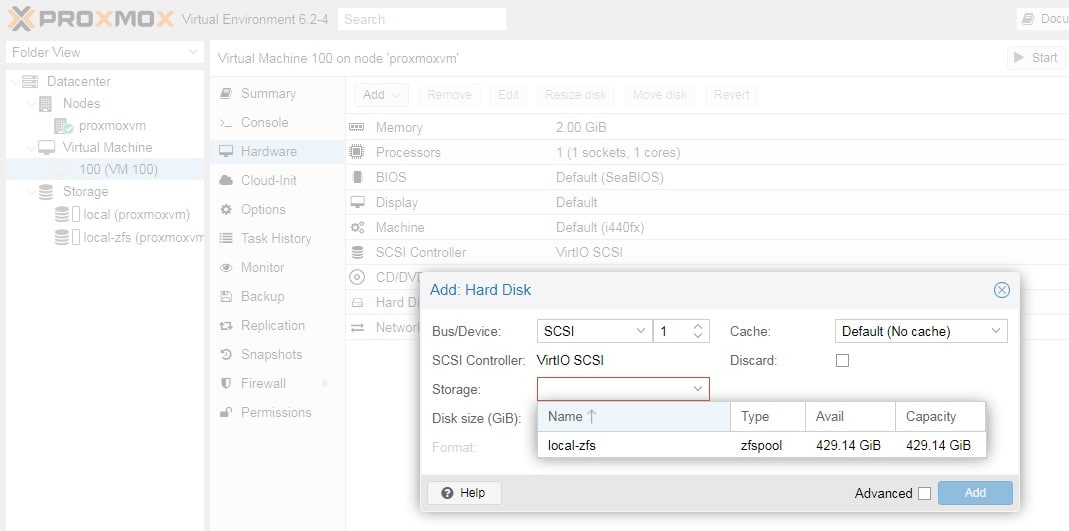Click the Help button
1069x531 pixels.
[x=464, y=493]
